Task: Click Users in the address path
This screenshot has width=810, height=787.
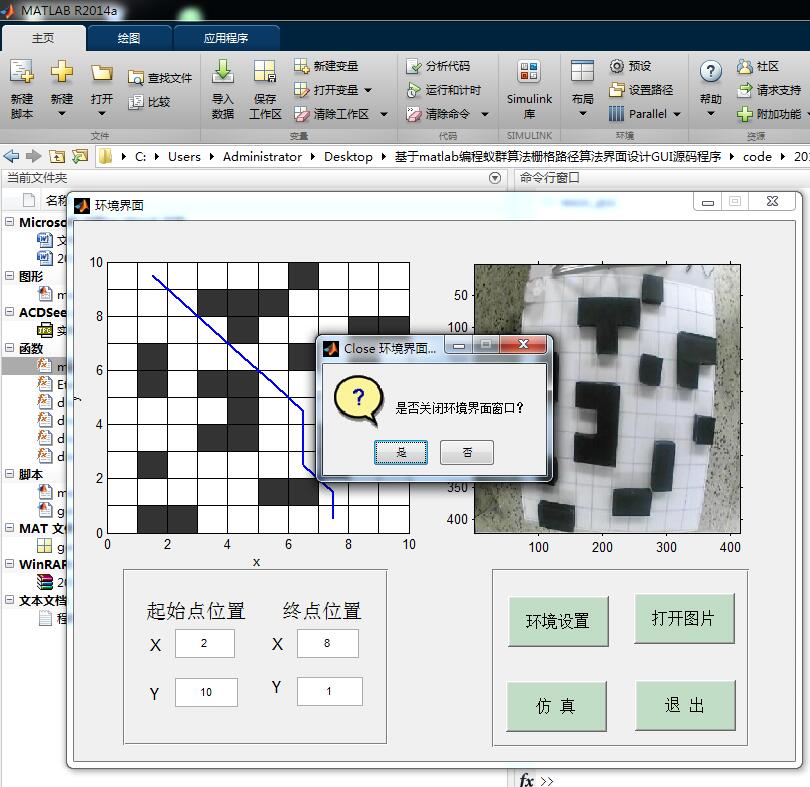Action: (184, 157)
